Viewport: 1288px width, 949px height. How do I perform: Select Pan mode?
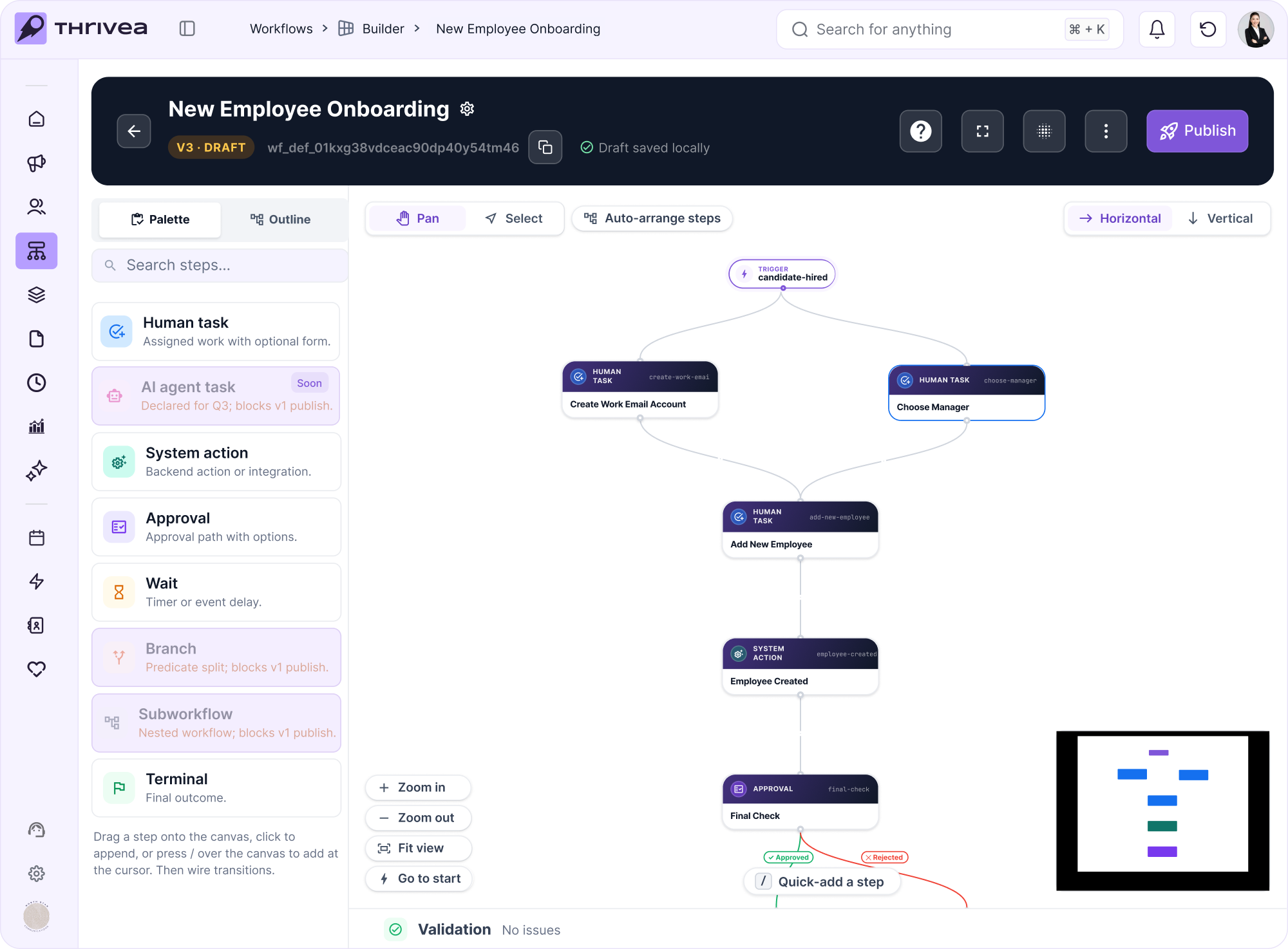[418, 218]
